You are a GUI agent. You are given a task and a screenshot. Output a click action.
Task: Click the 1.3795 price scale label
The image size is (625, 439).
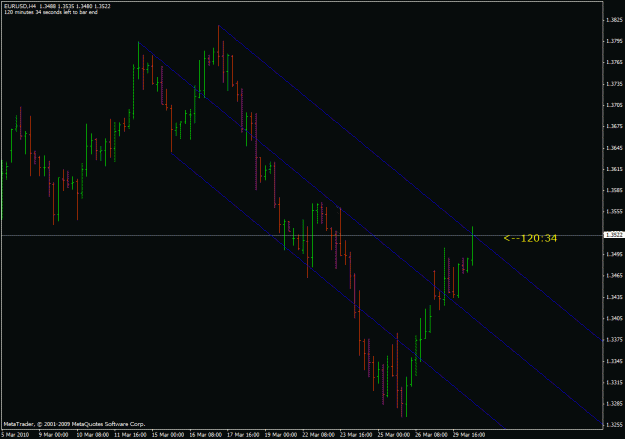(614, 41)
